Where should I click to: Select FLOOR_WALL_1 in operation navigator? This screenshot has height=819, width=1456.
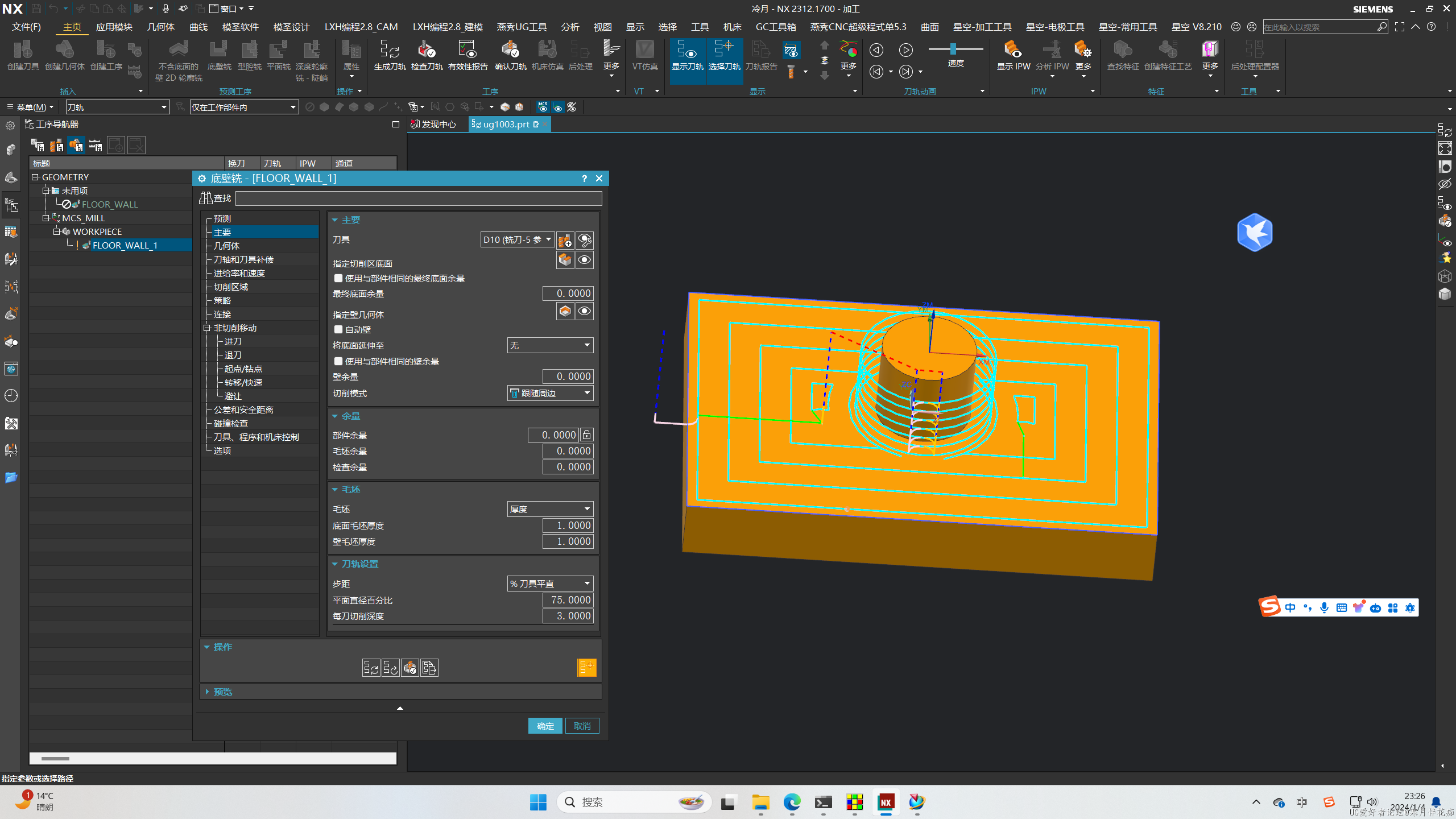click(125, 245)
